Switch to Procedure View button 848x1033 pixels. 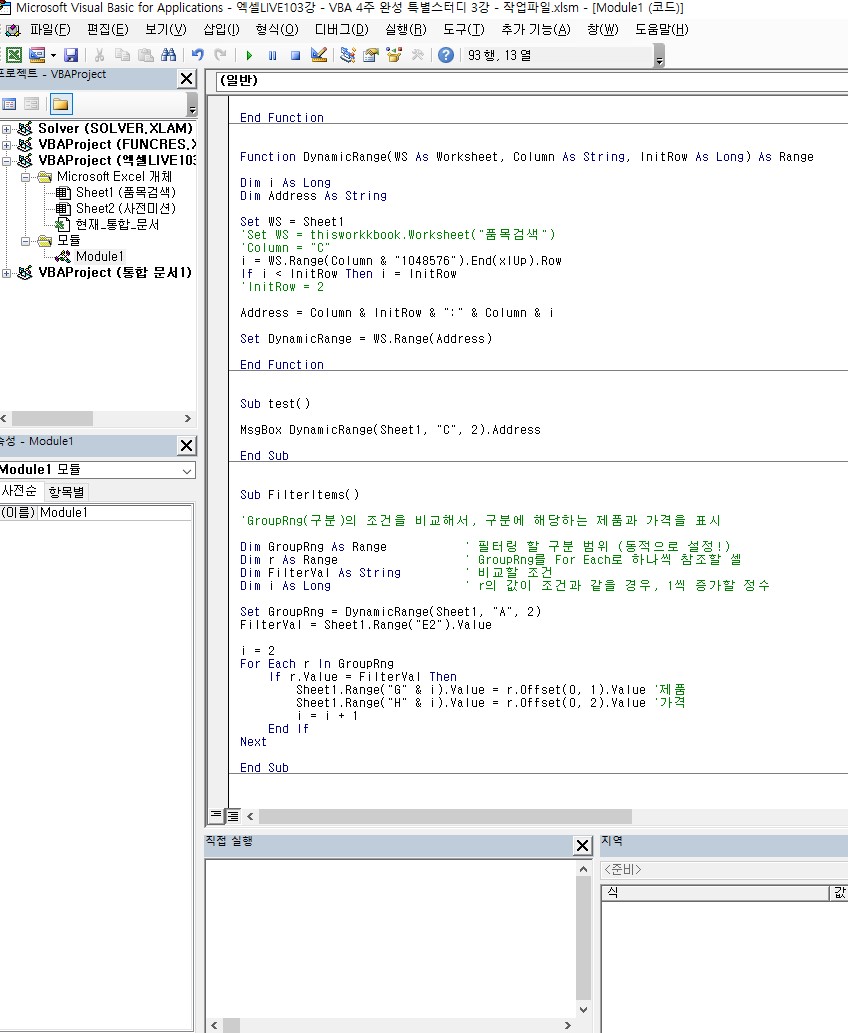[216, 816]
